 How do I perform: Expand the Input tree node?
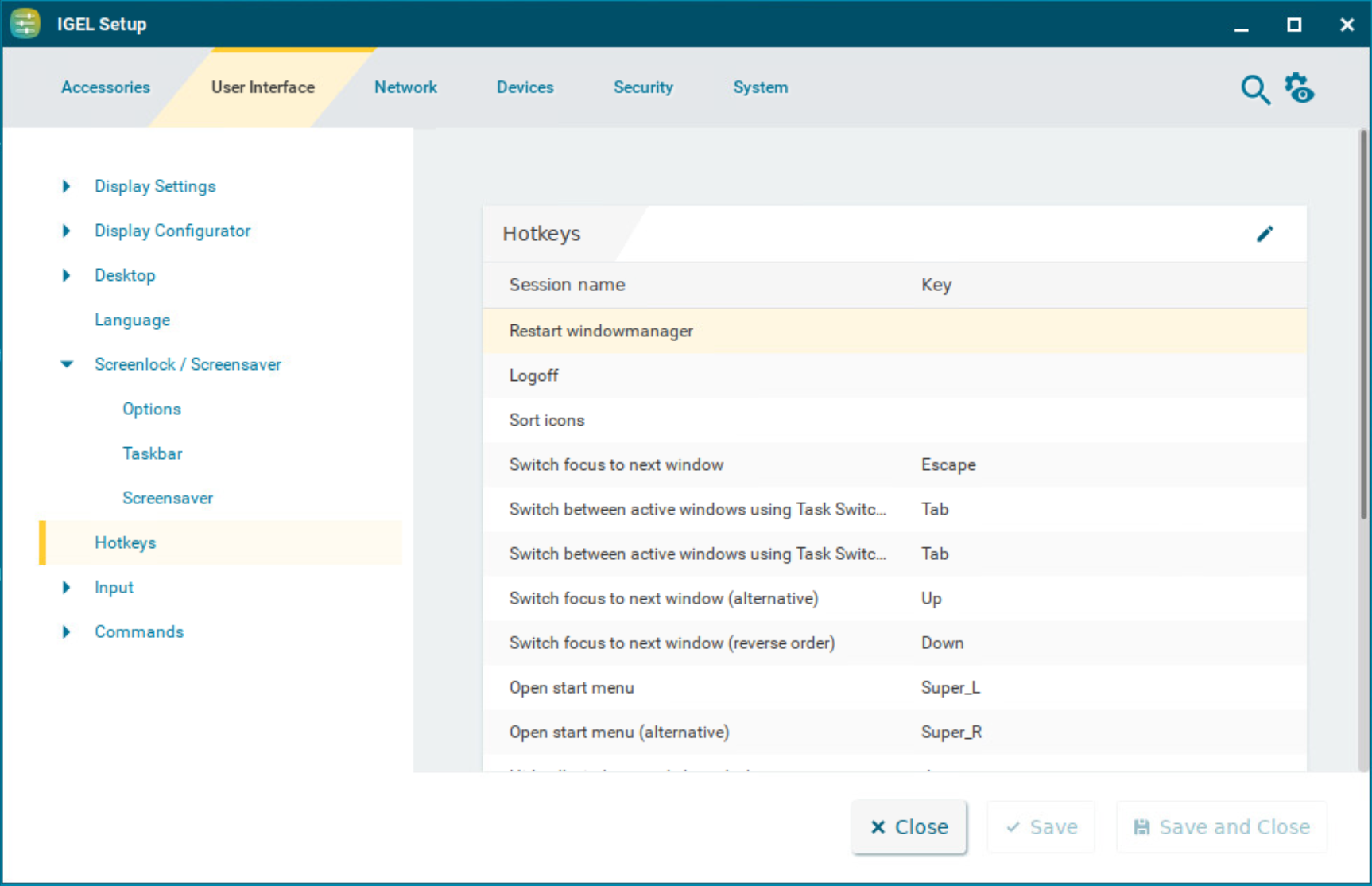[67, 587]
